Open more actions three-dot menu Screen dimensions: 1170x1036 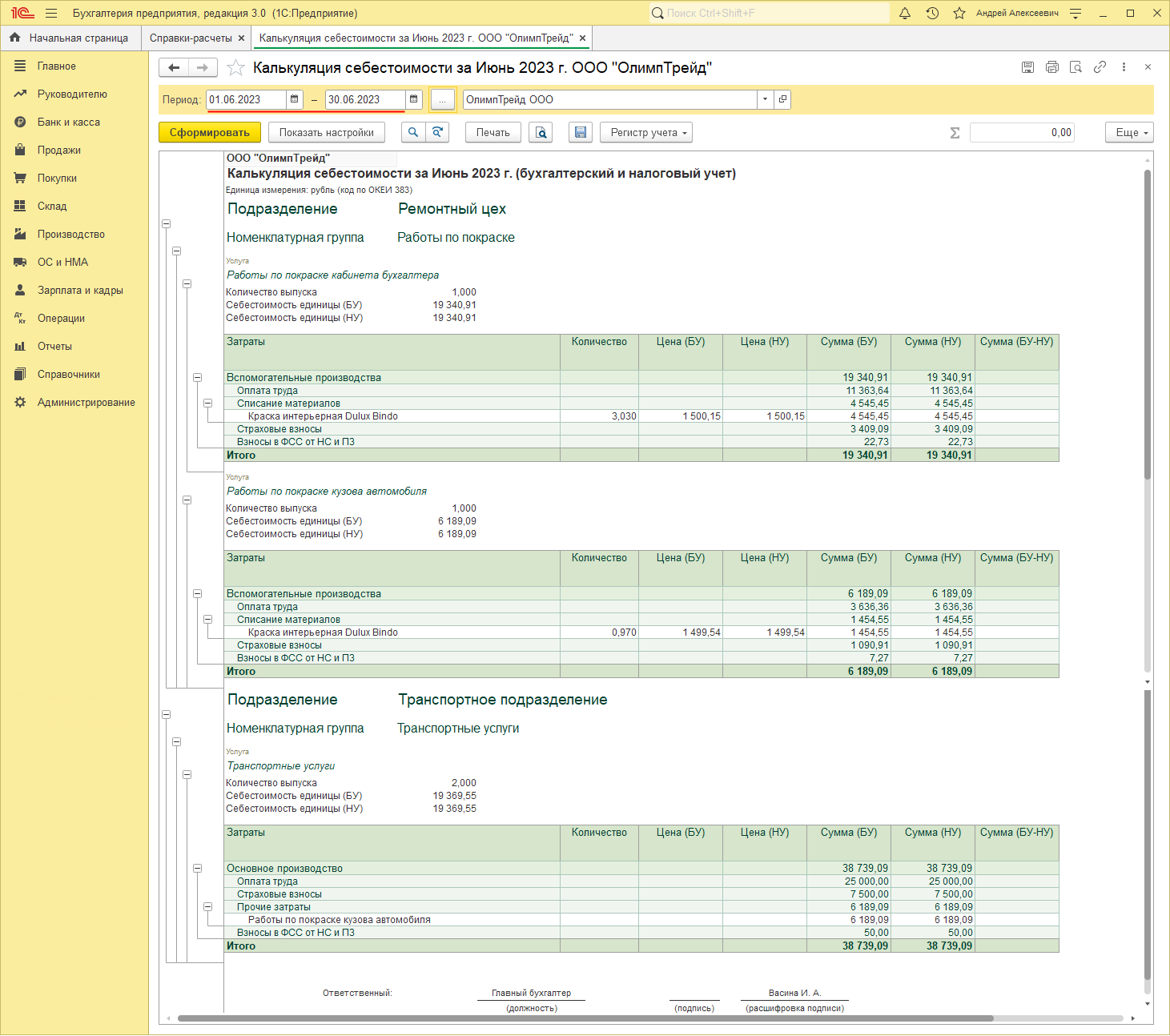[1124, 67]
